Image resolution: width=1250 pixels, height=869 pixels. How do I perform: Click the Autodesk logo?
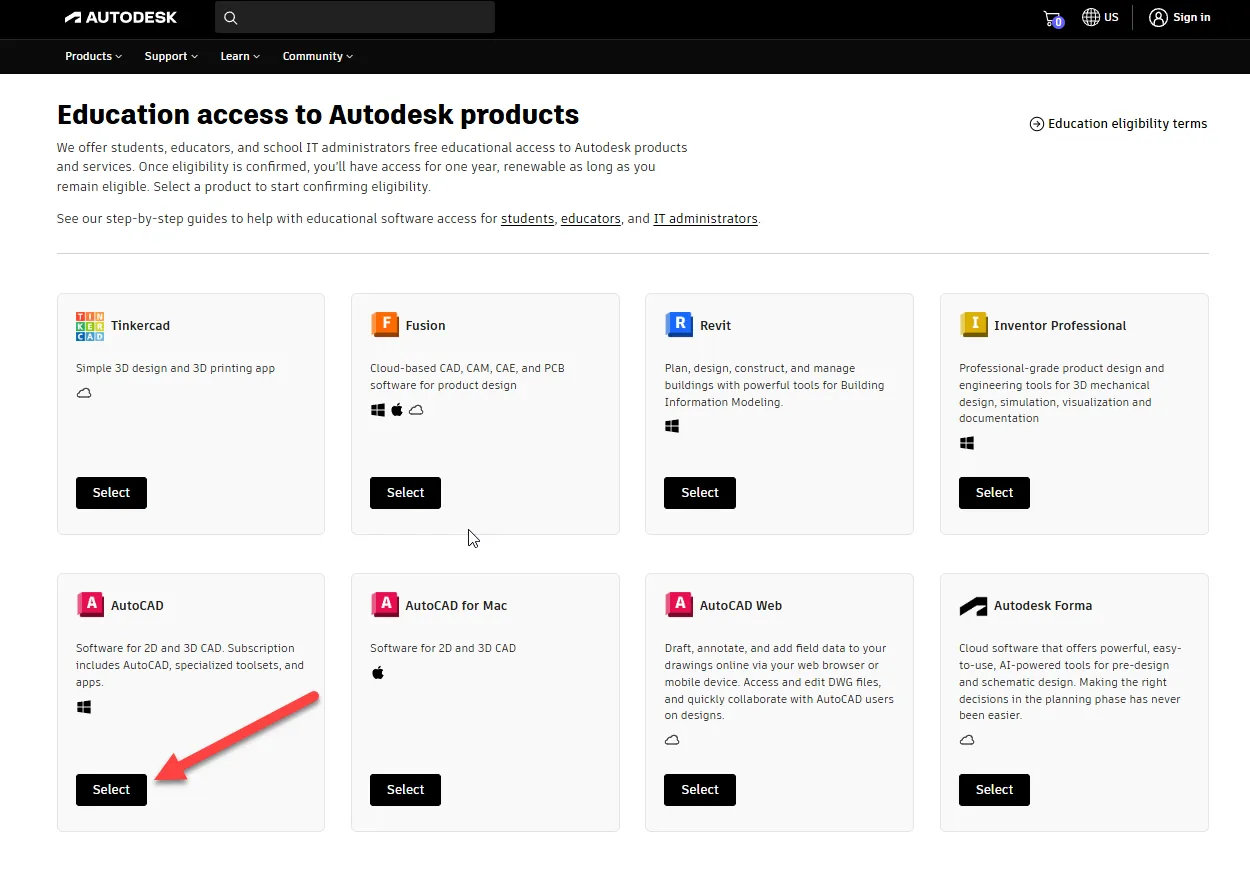(121, 17)
